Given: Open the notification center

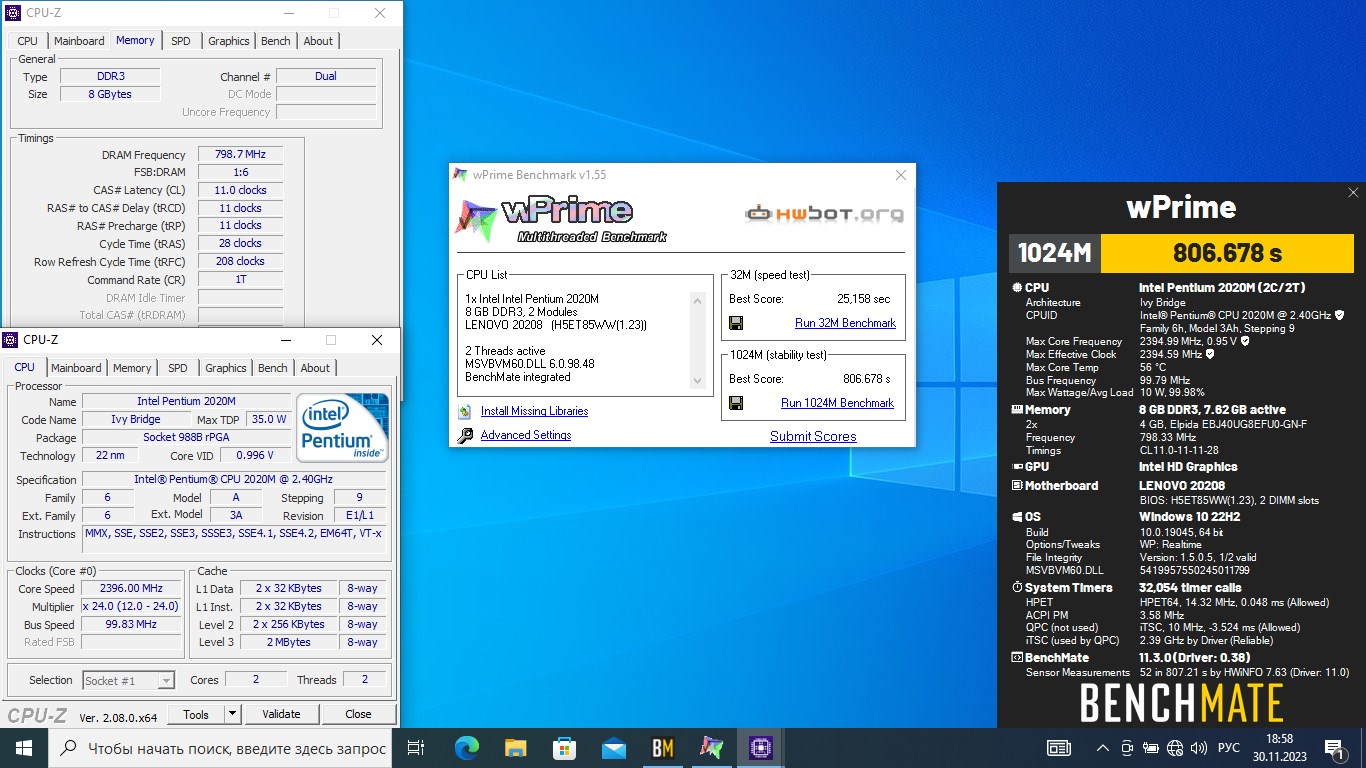Looking at the screenshot, I should click(1335, 748).
